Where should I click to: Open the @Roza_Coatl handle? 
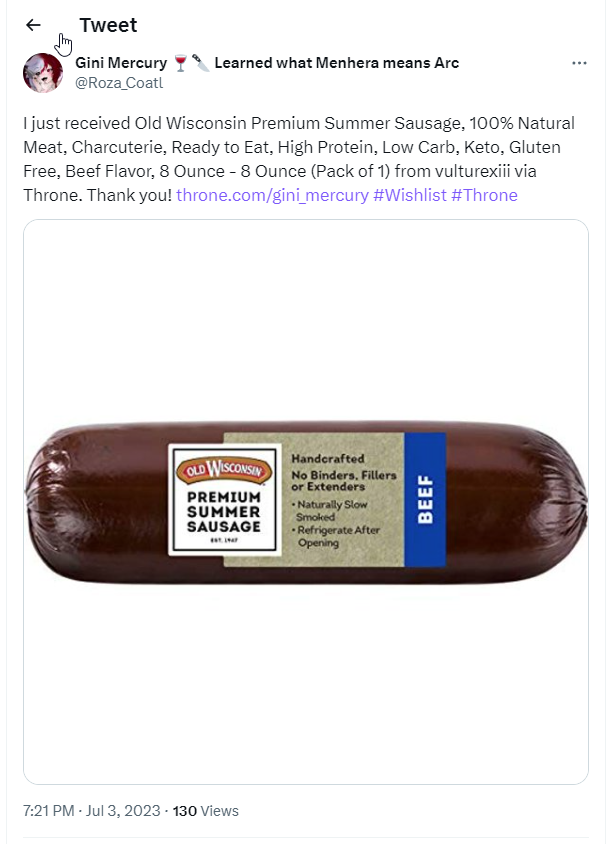coord(119,83)
